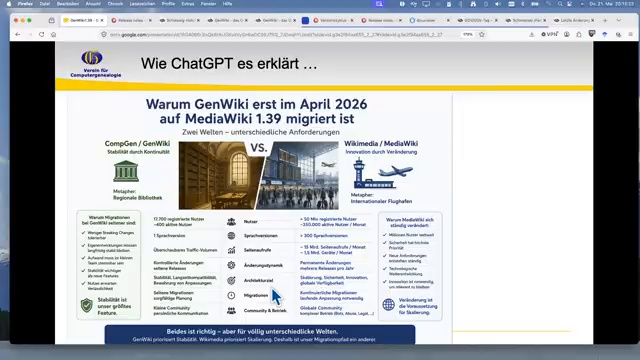Open the Lesezeichen menu
Image resolution: width=640 pixels, height=360 pixels.
pos(142,4)
